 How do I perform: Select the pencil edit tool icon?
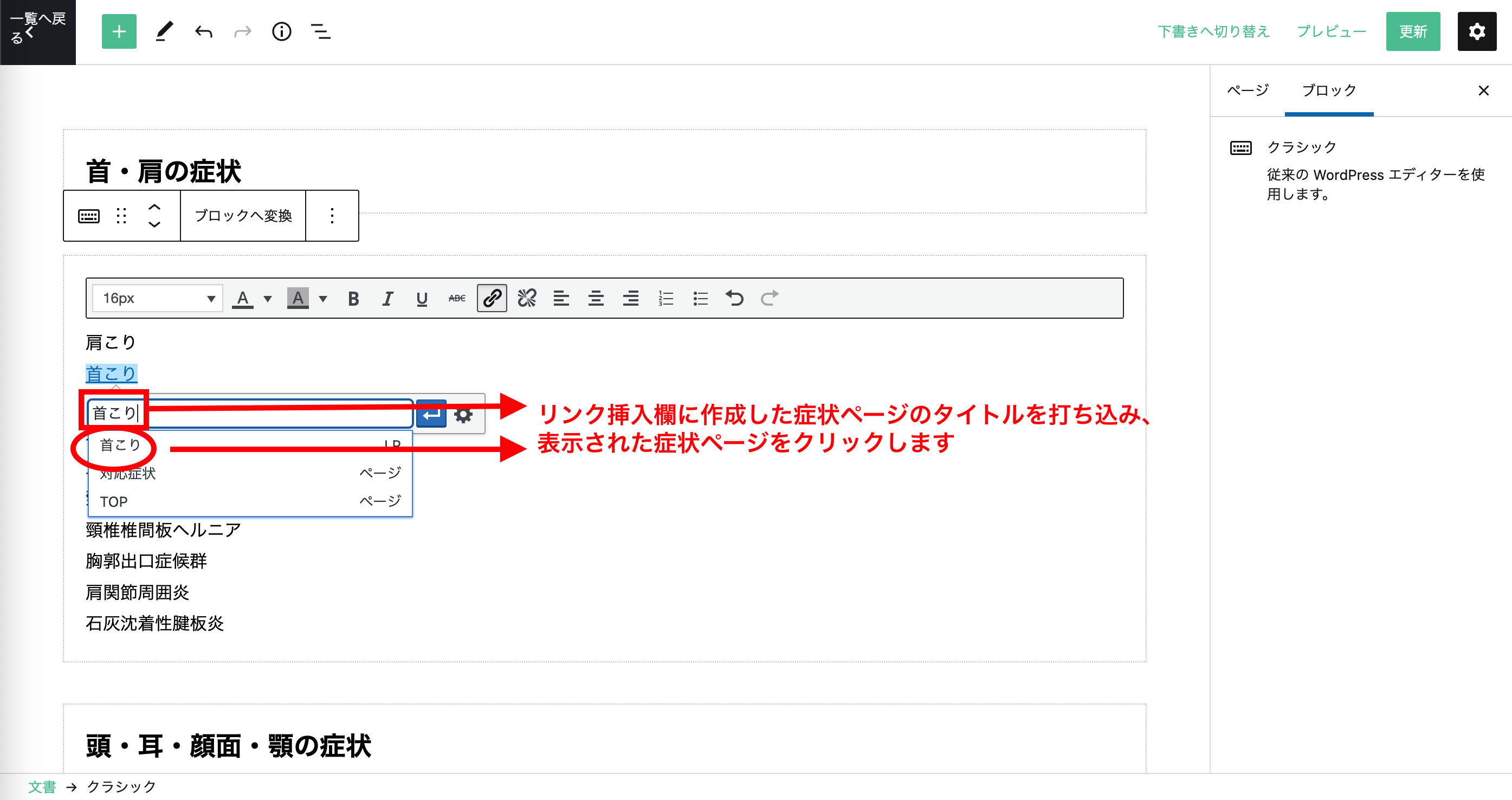164,31
